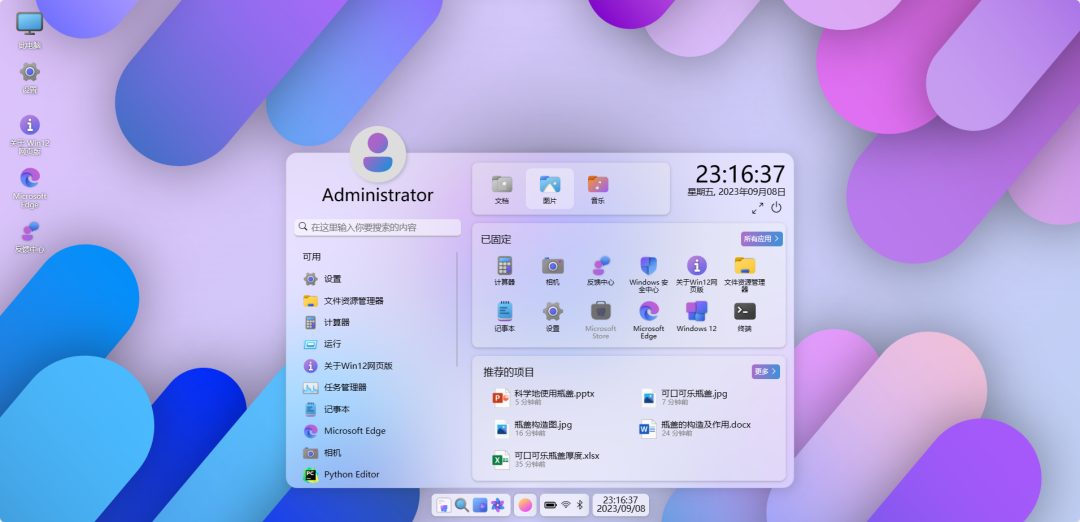Select 关于Win12网页版 icon on the desktop
The image size is (1080, 522).
(x=30, y=134)
